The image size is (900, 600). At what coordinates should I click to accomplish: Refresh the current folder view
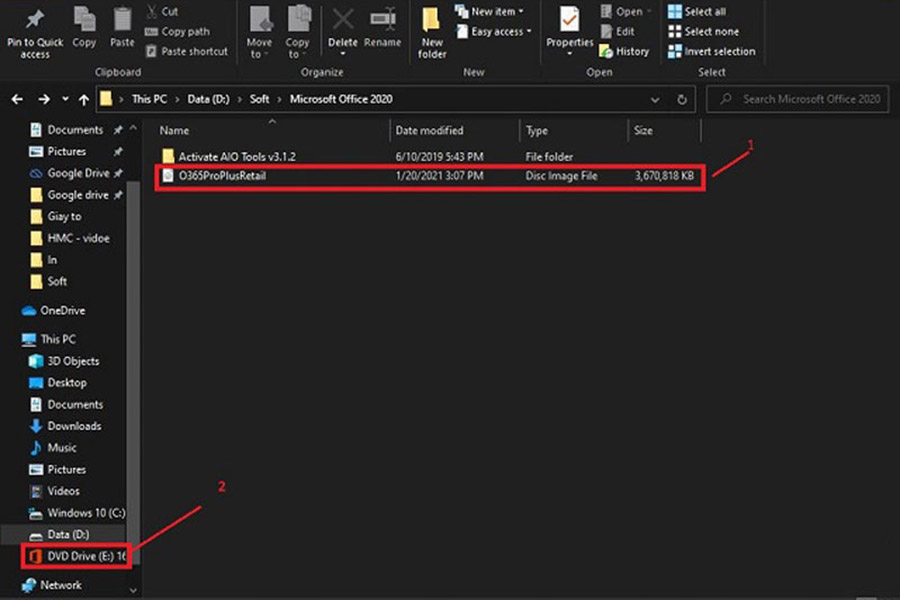pos(682,100)
